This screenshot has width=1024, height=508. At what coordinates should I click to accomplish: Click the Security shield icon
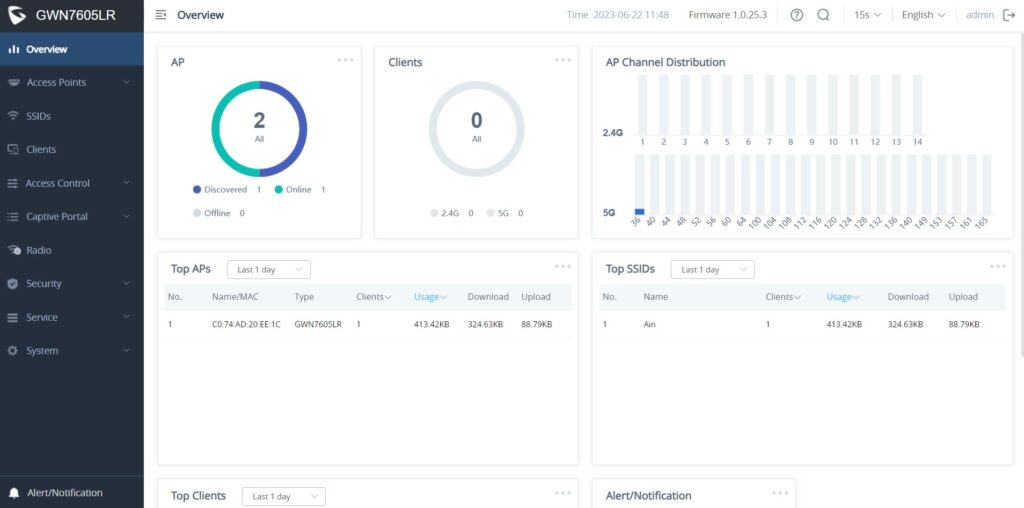13,284
